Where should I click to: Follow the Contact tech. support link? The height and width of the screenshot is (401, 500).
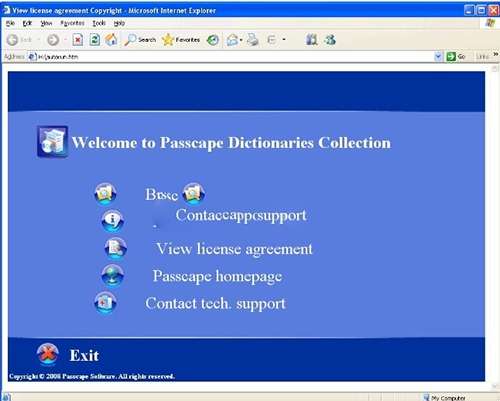[x=215, y=304]
